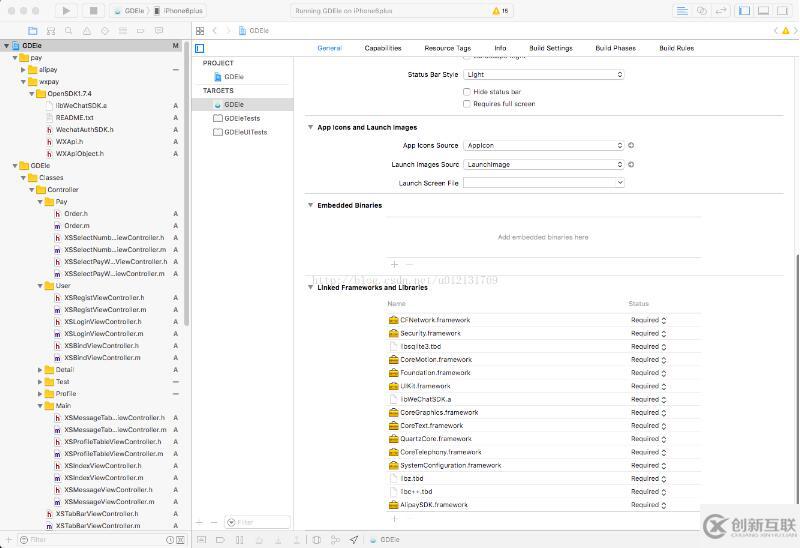Click the arrow next to AppIcon source
Viewport: 800px width, 548px height.
631,145
